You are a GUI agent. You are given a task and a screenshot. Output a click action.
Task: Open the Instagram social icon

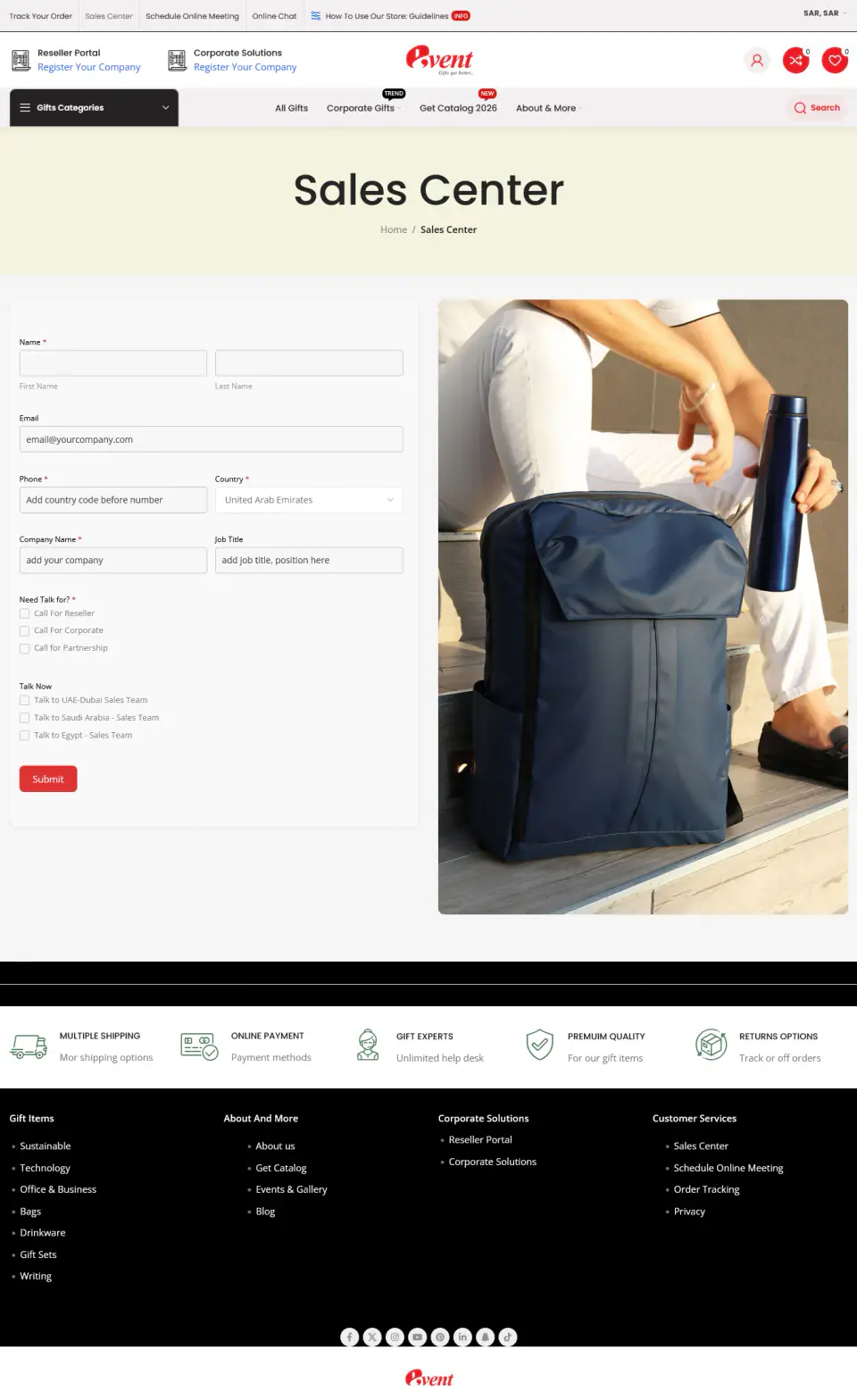pos(395,1337)
